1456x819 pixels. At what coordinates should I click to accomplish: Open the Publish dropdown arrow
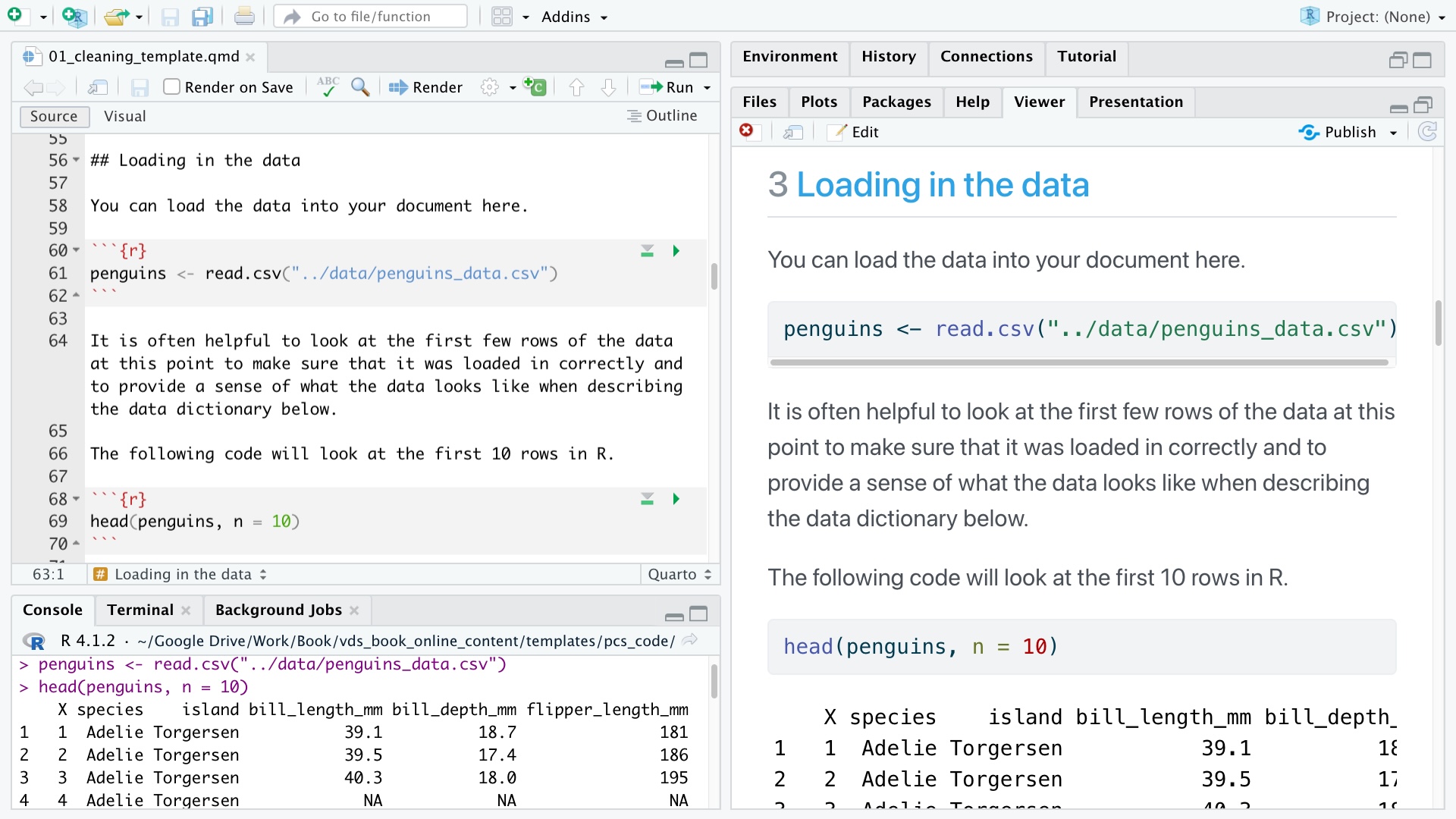1393,133
